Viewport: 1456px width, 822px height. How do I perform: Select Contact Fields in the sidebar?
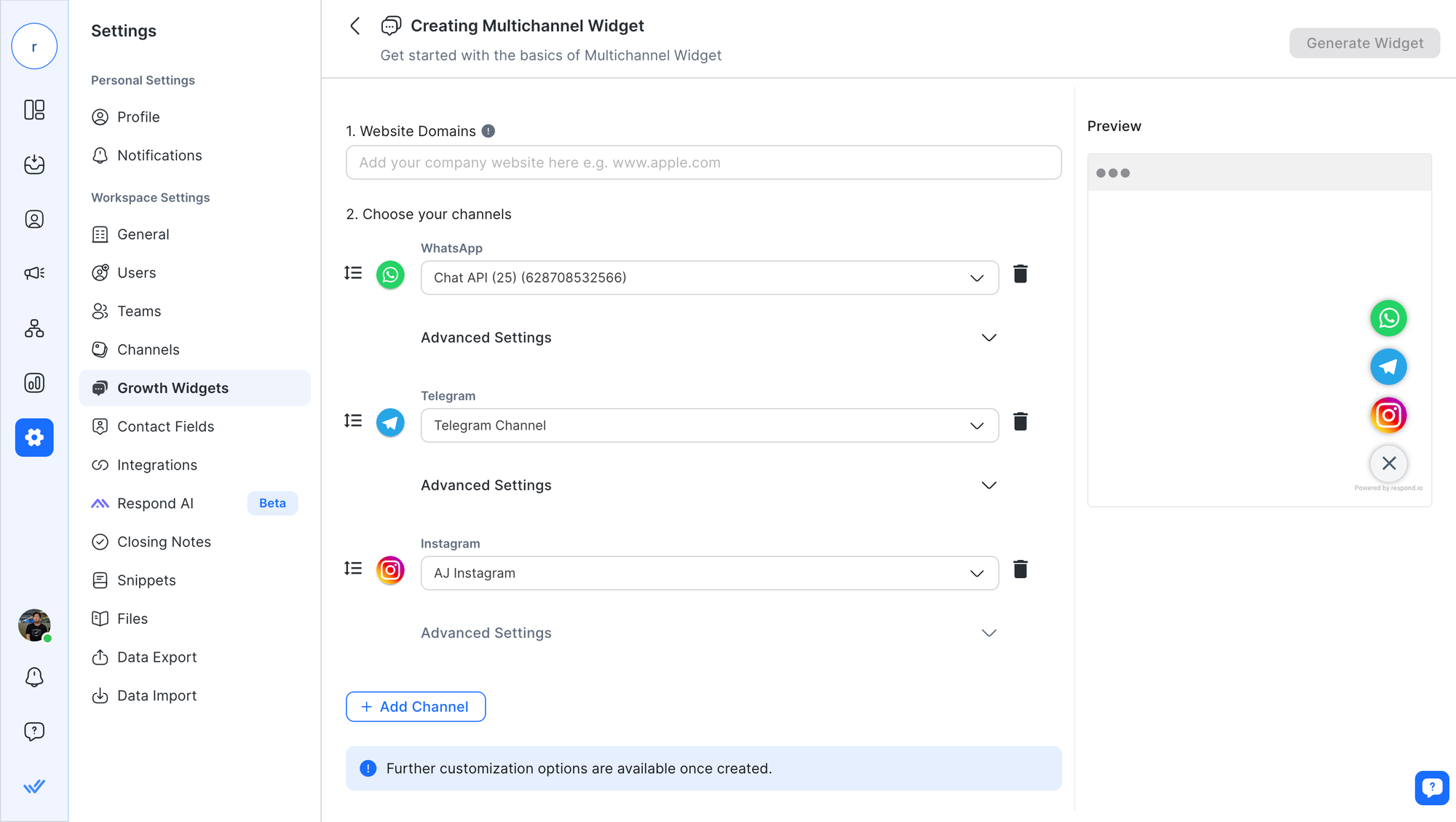pyautogui.click(x=165, y=427)
